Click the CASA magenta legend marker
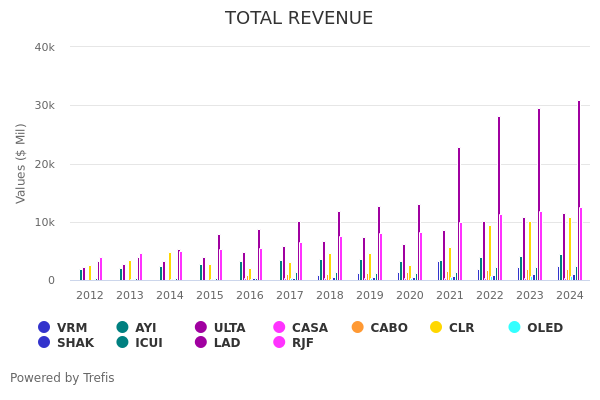600x400 pixels. [x=279, y=328]
